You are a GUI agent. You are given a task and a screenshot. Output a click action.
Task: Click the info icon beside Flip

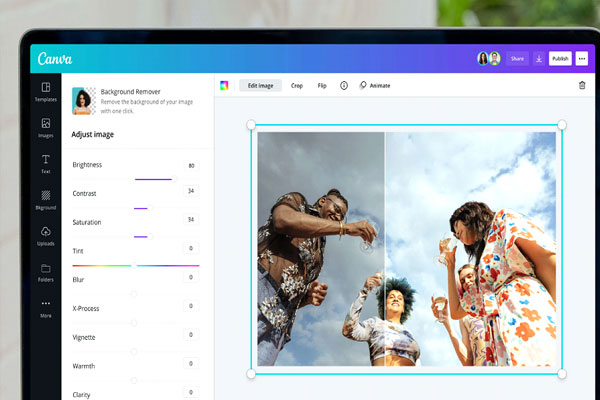coord(344,86)
